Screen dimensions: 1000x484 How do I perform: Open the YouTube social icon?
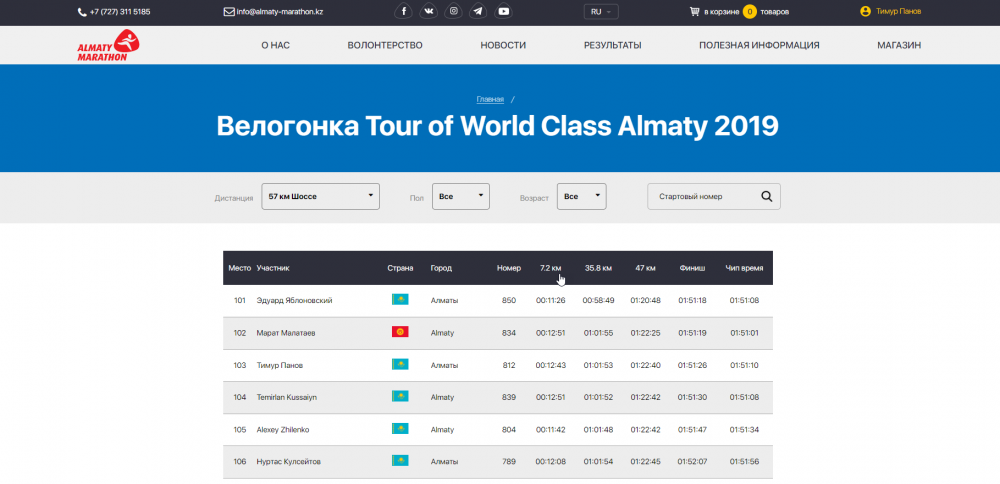click(x=504, y=12)
